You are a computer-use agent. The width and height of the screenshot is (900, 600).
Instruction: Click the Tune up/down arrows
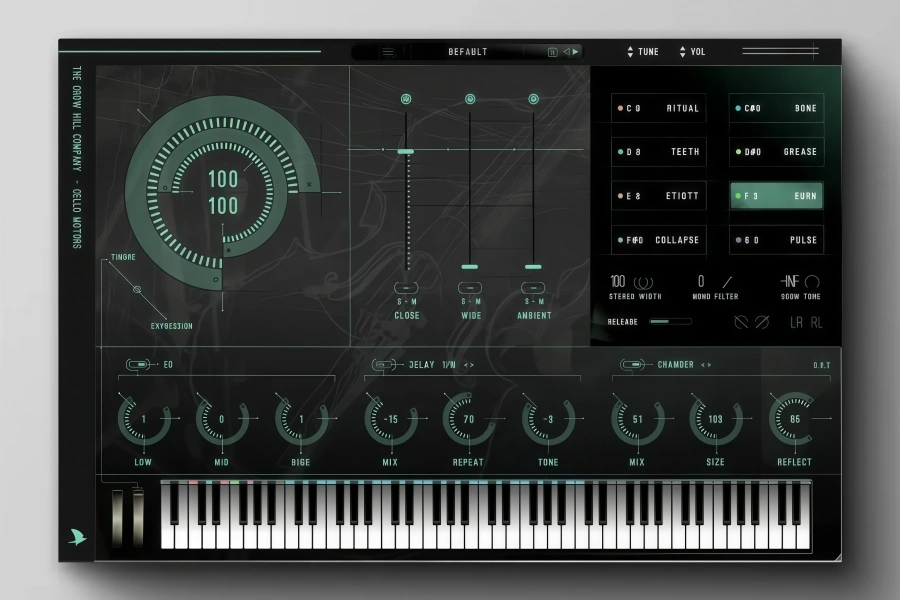coord(630,52)
